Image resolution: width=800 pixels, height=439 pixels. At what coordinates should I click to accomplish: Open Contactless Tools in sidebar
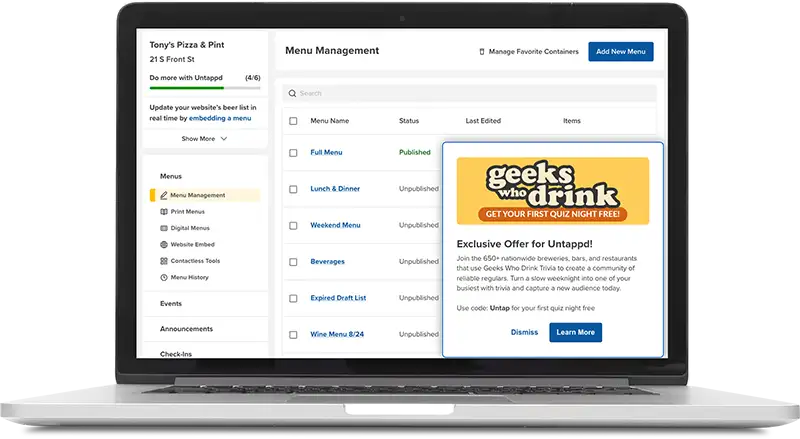195,261
